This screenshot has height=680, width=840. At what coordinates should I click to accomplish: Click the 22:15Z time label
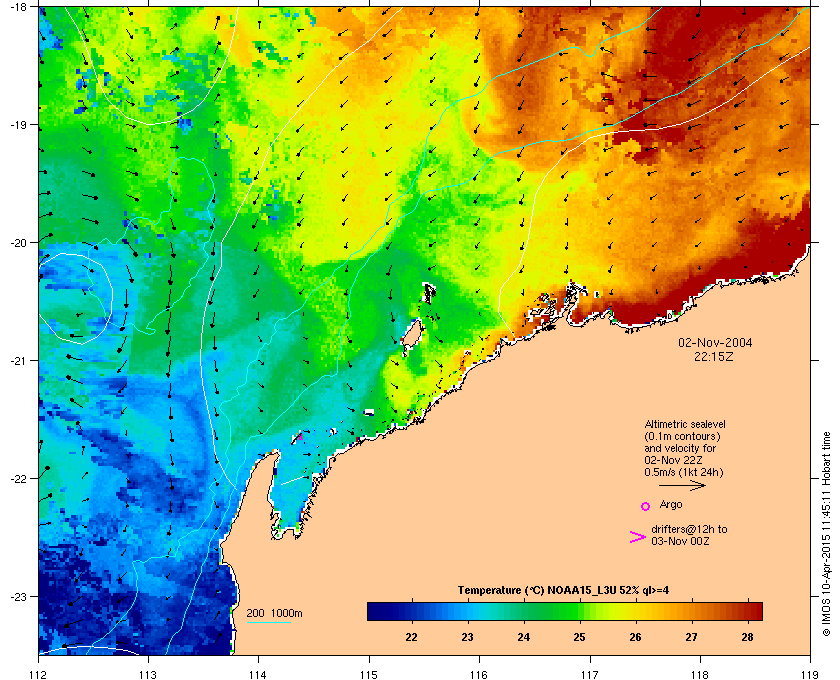point(714,356)
